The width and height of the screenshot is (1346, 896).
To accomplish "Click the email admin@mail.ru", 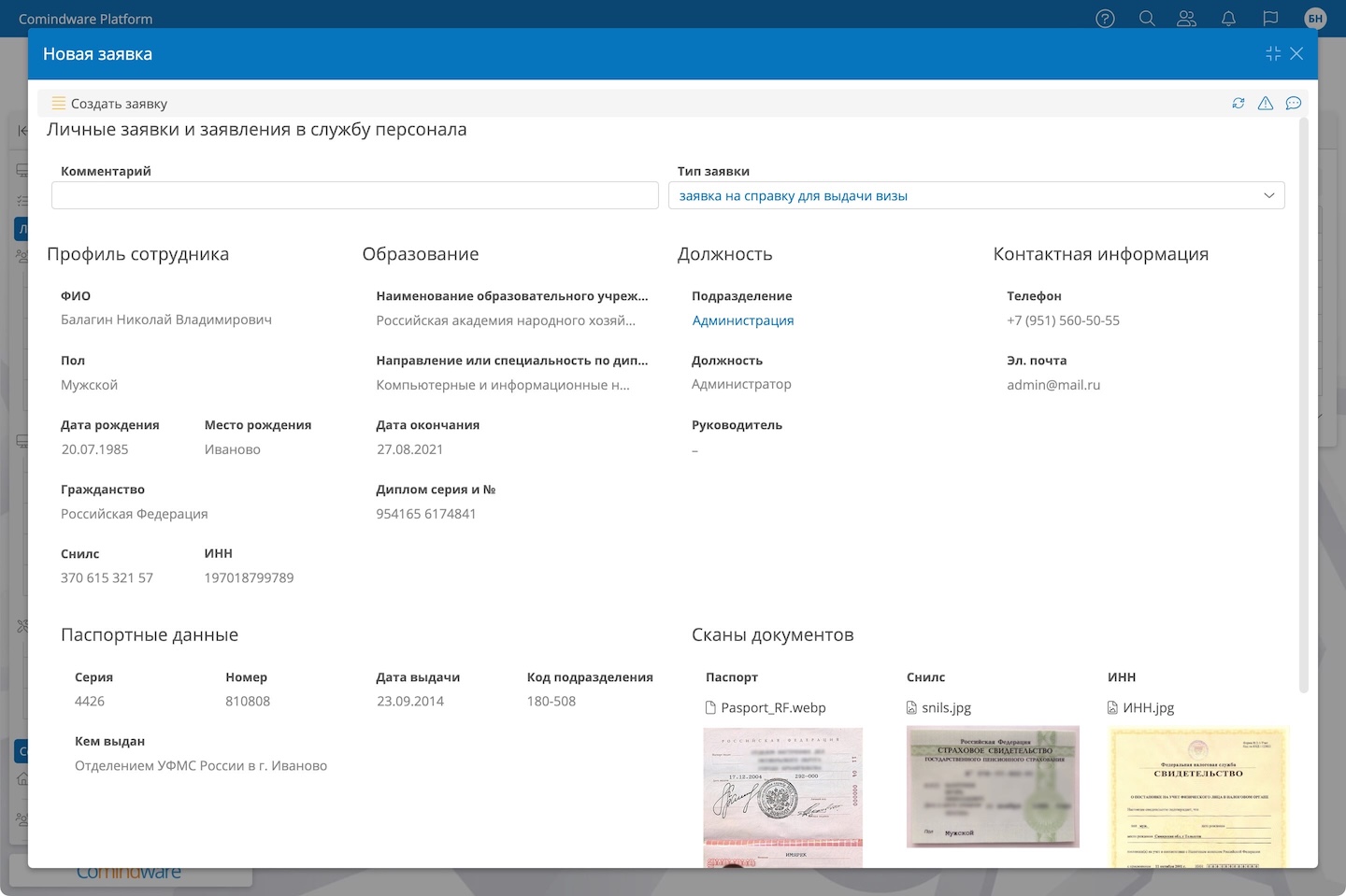I will point(1053,385).
